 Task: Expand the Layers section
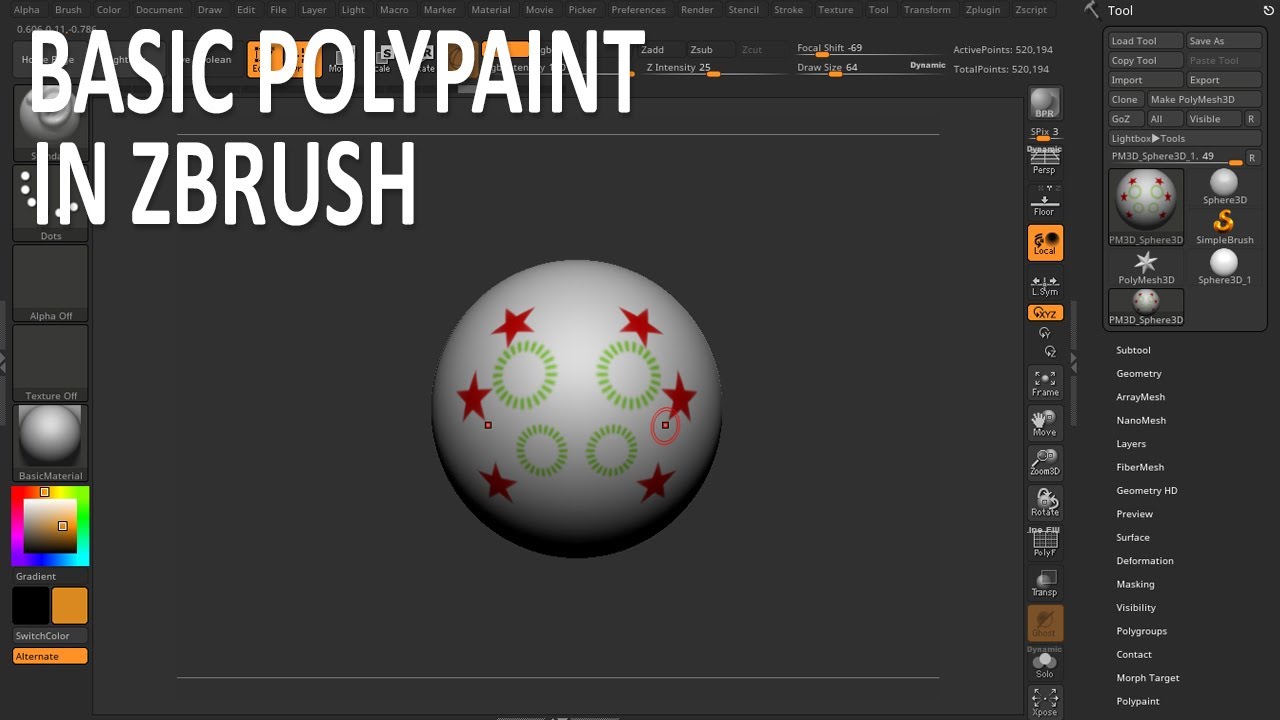[1131, 444]
